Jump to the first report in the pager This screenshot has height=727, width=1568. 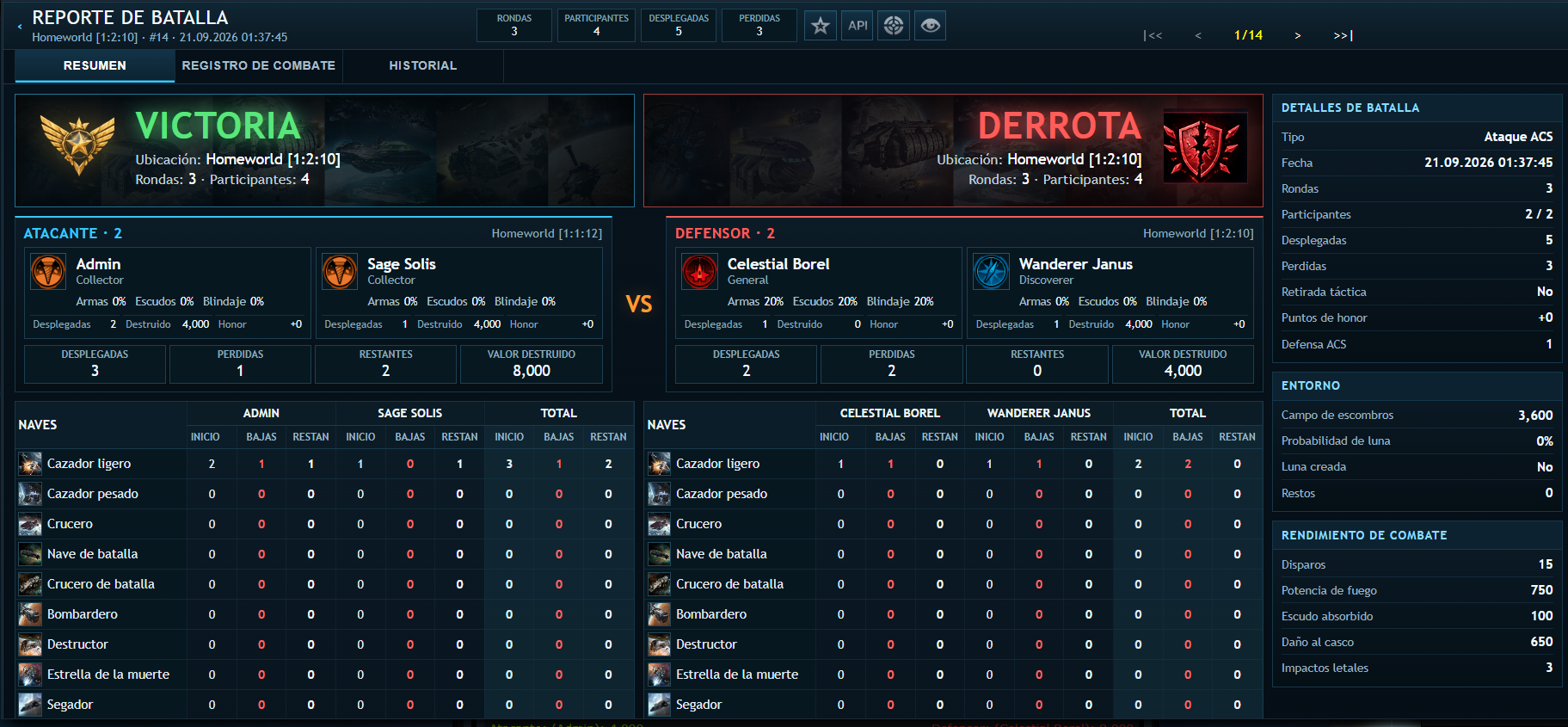pos(1153,35)
